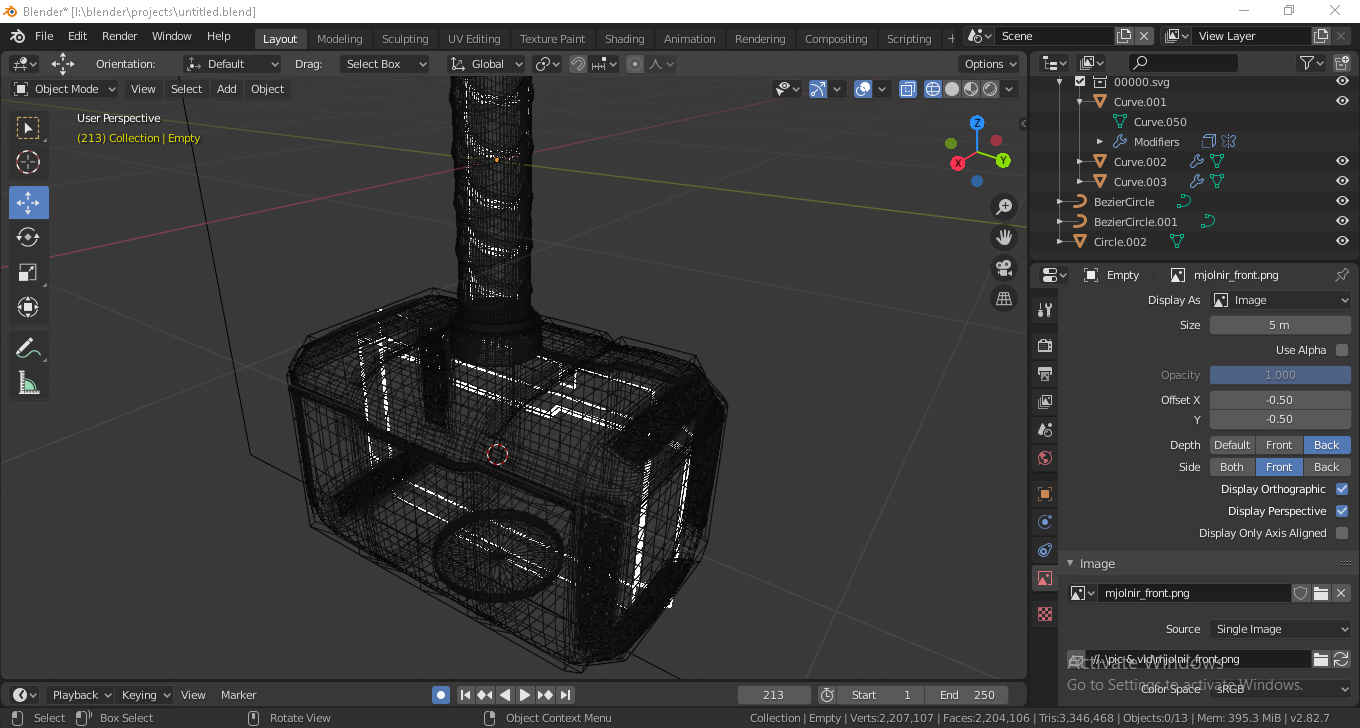Toggle snapping magnet in header
The image size is (1360, 728).
578,64
